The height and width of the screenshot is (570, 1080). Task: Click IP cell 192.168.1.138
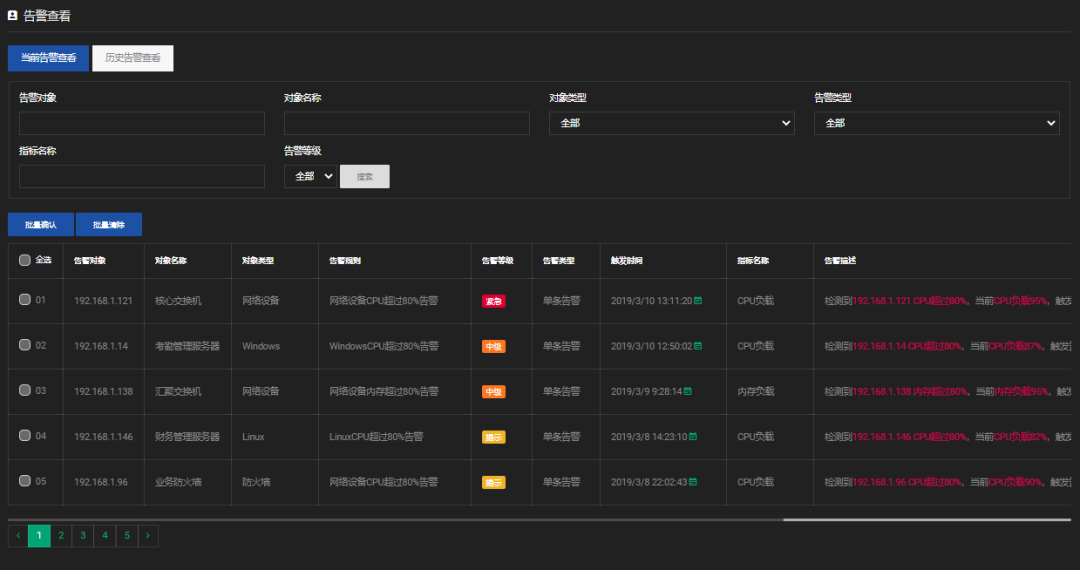tap(103, 392)
